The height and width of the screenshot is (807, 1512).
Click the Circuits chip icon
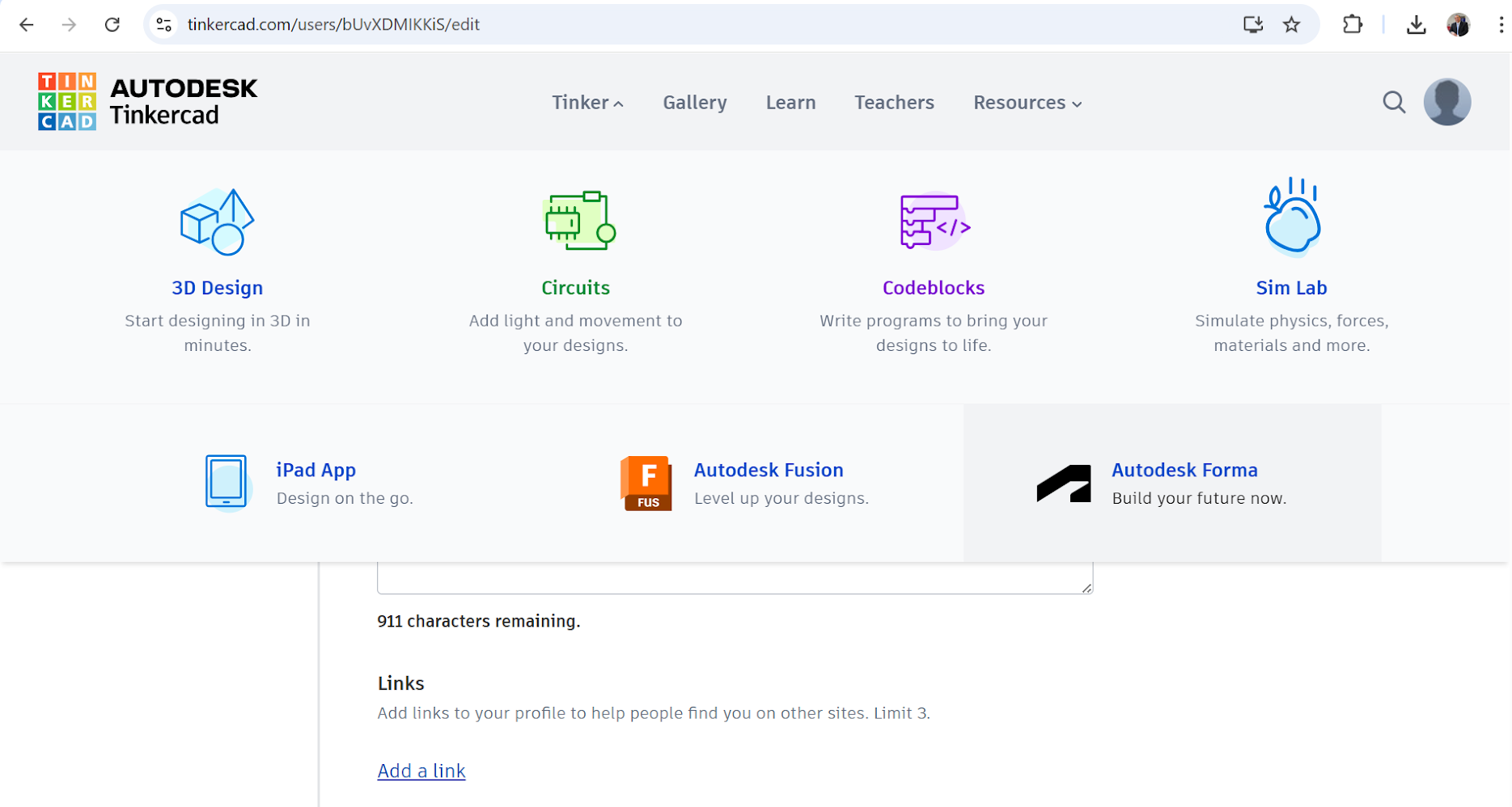coord(579,221)
